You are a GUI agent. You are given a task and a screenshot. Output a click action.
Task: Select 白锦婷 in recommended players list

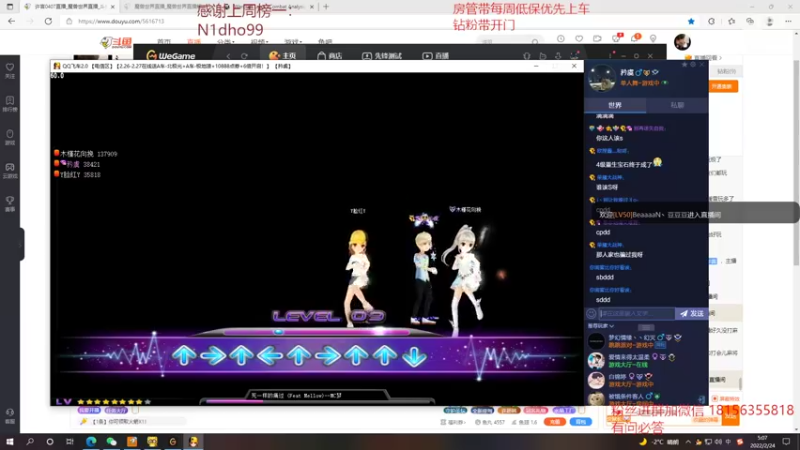647,380
